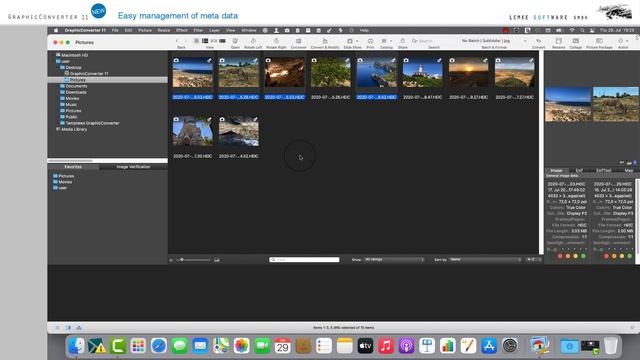
Task: Set green color label for first image
Action: pyautogui.click(x=583, y=256)
